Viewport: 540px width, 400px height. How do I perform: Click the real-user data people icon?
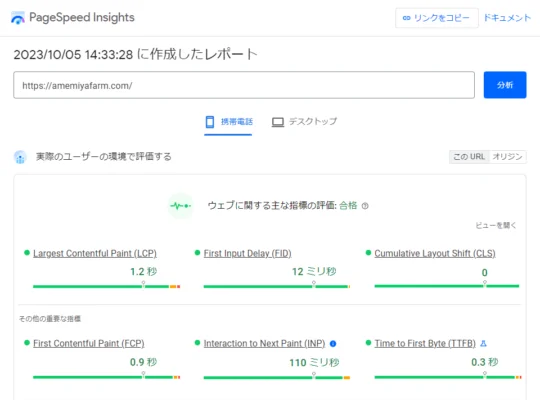(x=20, y=157)
